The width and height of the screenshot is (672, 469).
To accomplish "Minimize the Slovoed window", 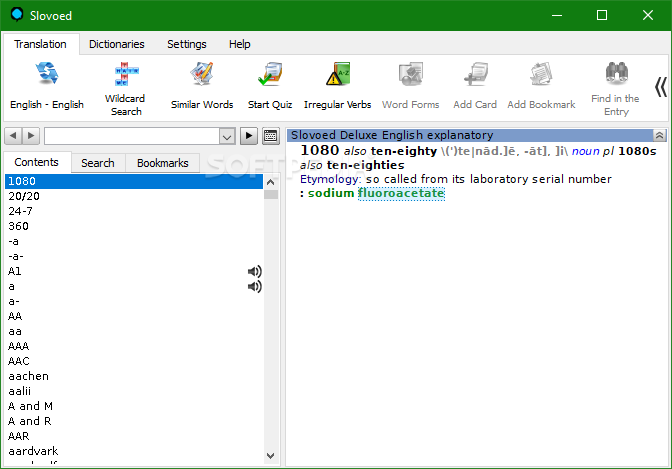I will [x=557, y=15].
